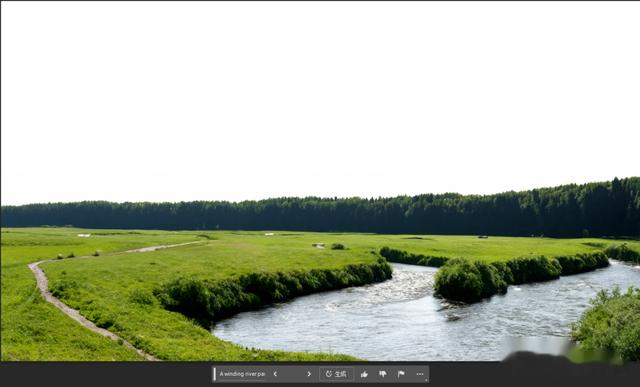Focus the 'A winding river' prompt field

click(242, 374)
